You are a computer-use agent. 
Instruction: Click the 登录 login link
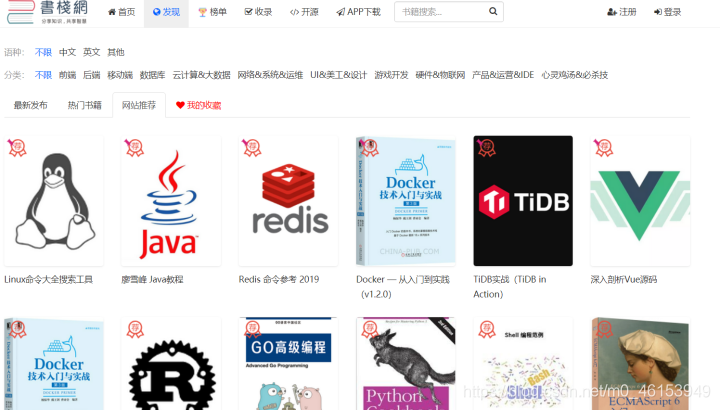coord(667,12)
